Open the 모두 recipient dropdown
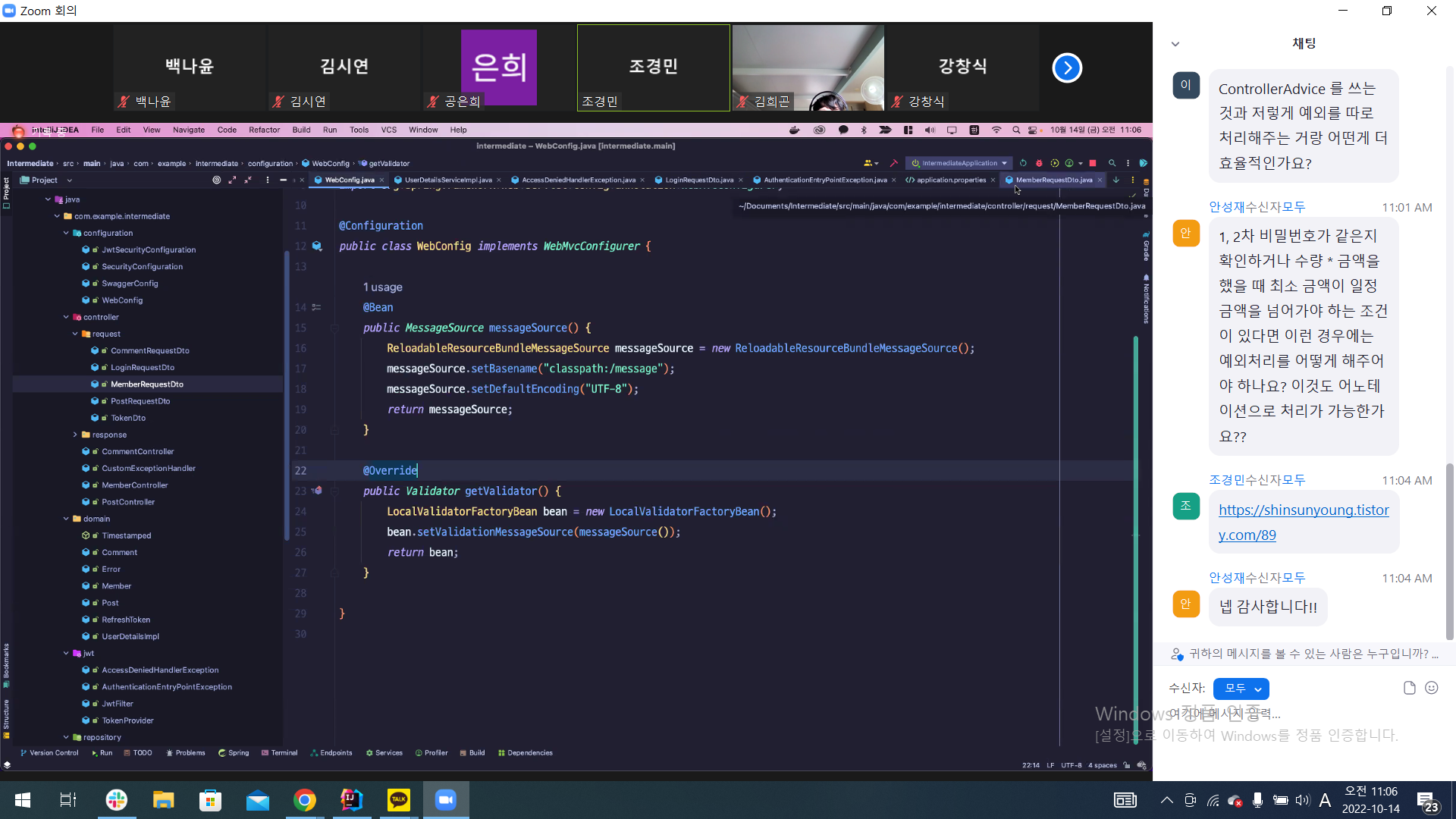The height and width of the screenshot is (819, 1456). coord(1241,689)
